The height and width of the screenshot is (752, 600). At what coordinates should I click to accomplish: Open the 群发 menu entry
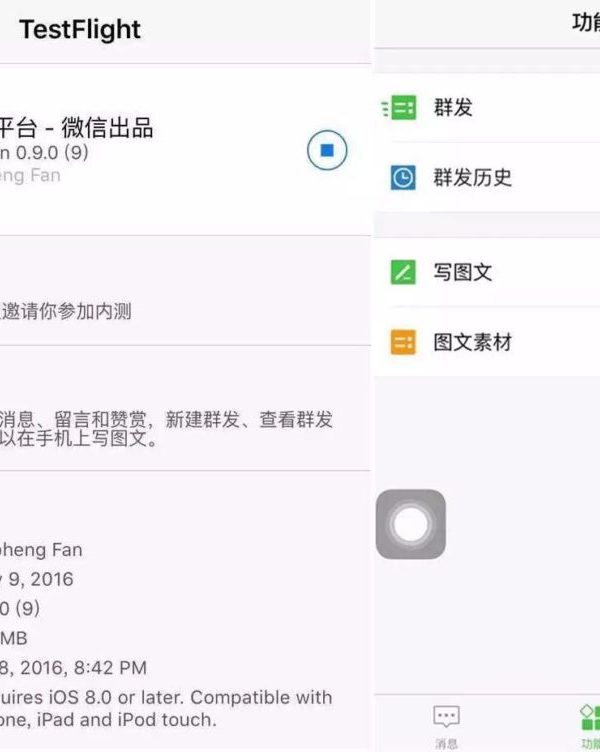point(453,108)
